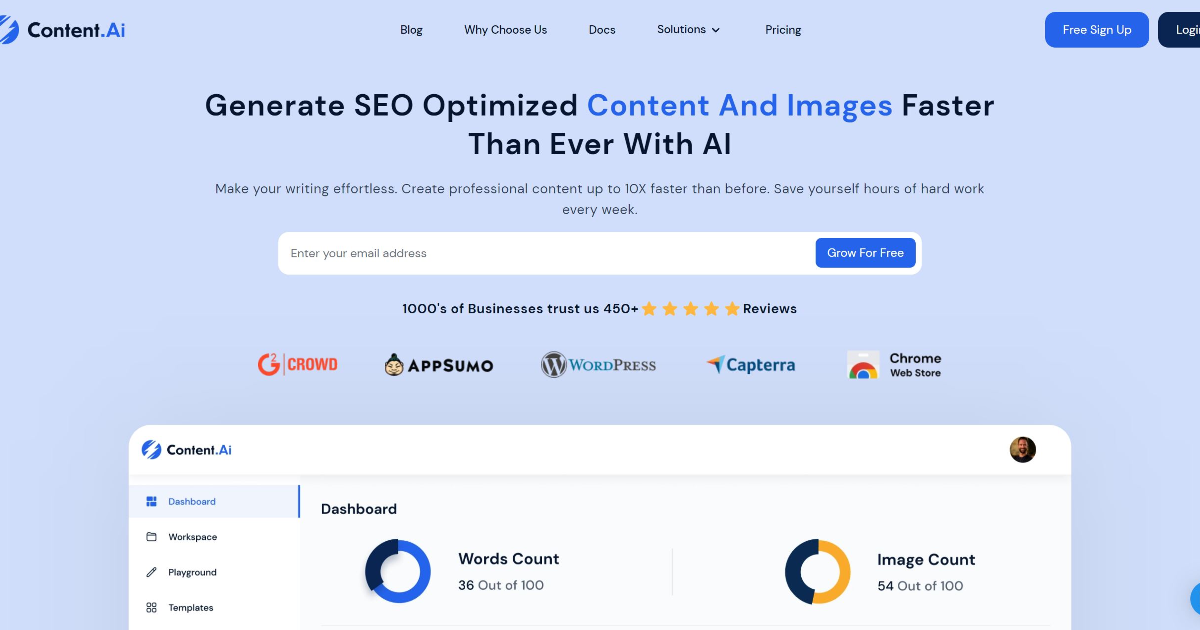
Task: Open the Docs link
Action: pos(602,30)
